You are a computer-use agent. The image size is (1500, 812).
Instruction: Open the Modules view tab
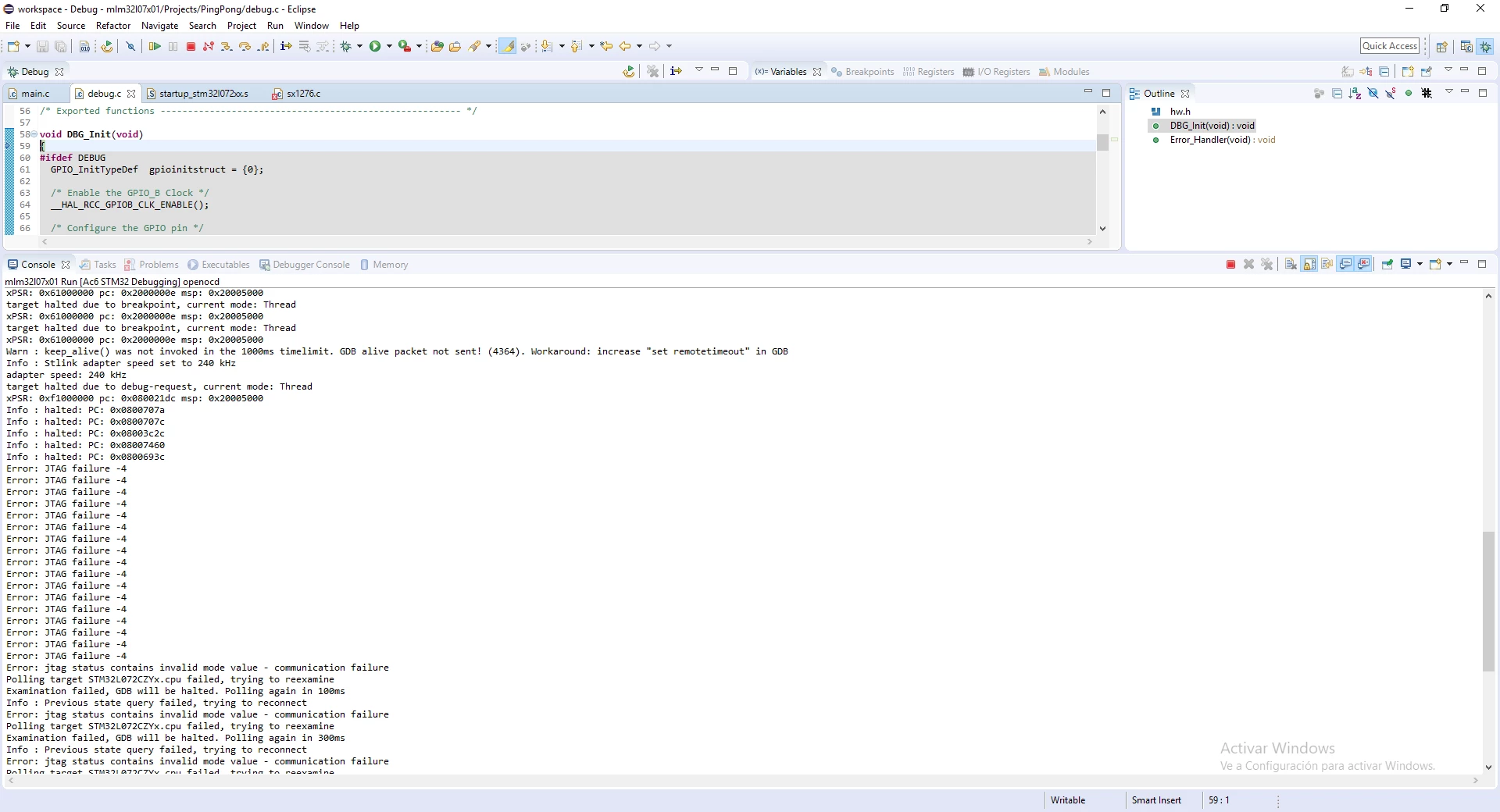[1064, 72]
